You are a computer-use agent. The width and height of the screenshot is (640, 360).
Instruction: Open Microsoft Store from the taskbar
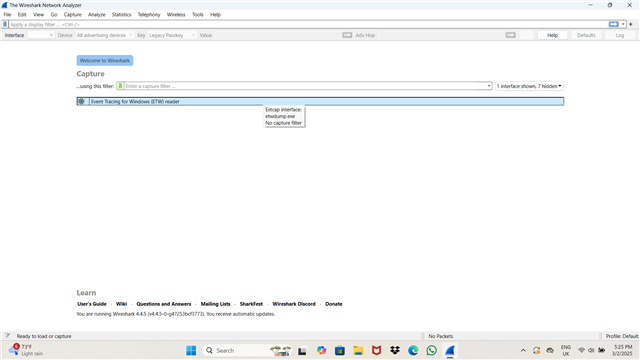340,351
